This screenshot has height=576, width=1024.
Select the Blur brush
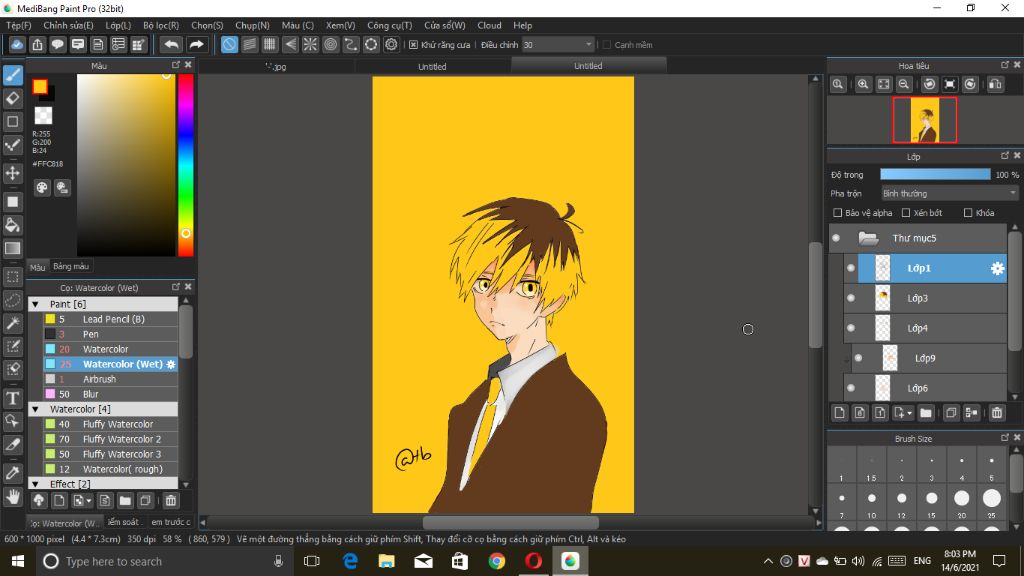tap(111, 394)
